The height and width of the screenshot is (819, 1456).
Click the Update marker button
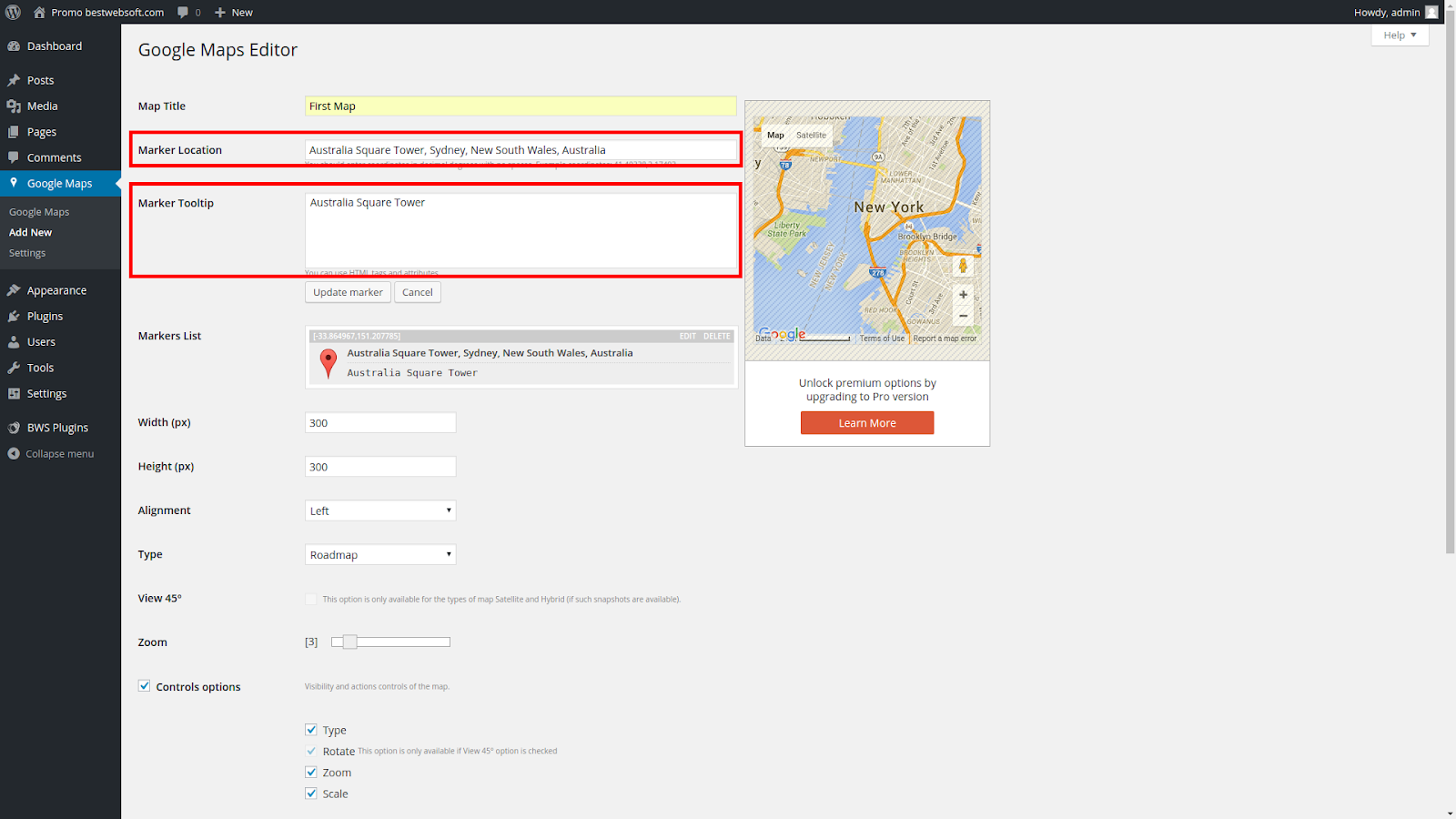pyautogui.click(x=348, y=292)
